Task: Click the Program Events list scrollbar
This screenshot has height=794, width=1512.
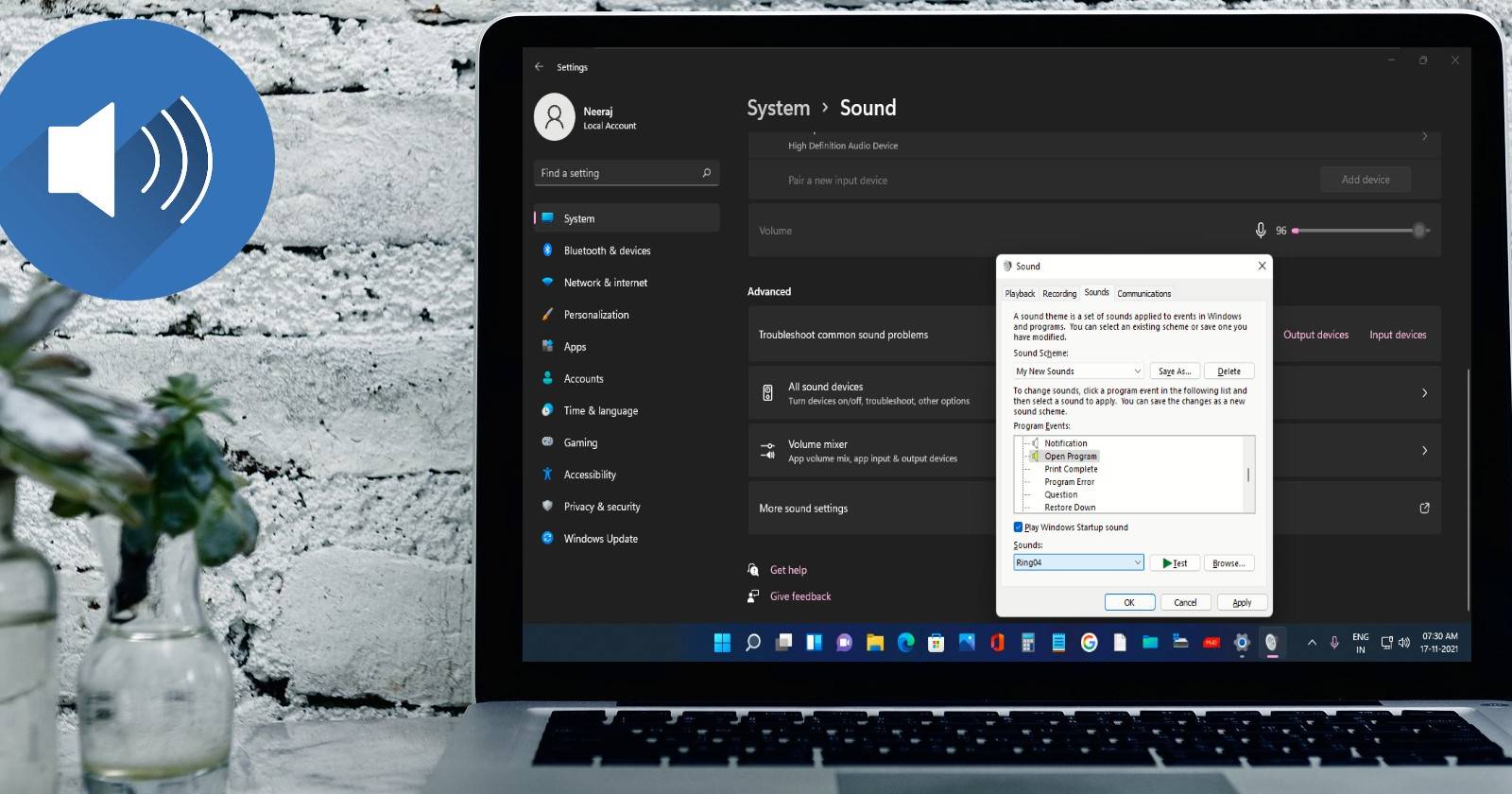Action: pyautogui.click(x=1248, y=475)
